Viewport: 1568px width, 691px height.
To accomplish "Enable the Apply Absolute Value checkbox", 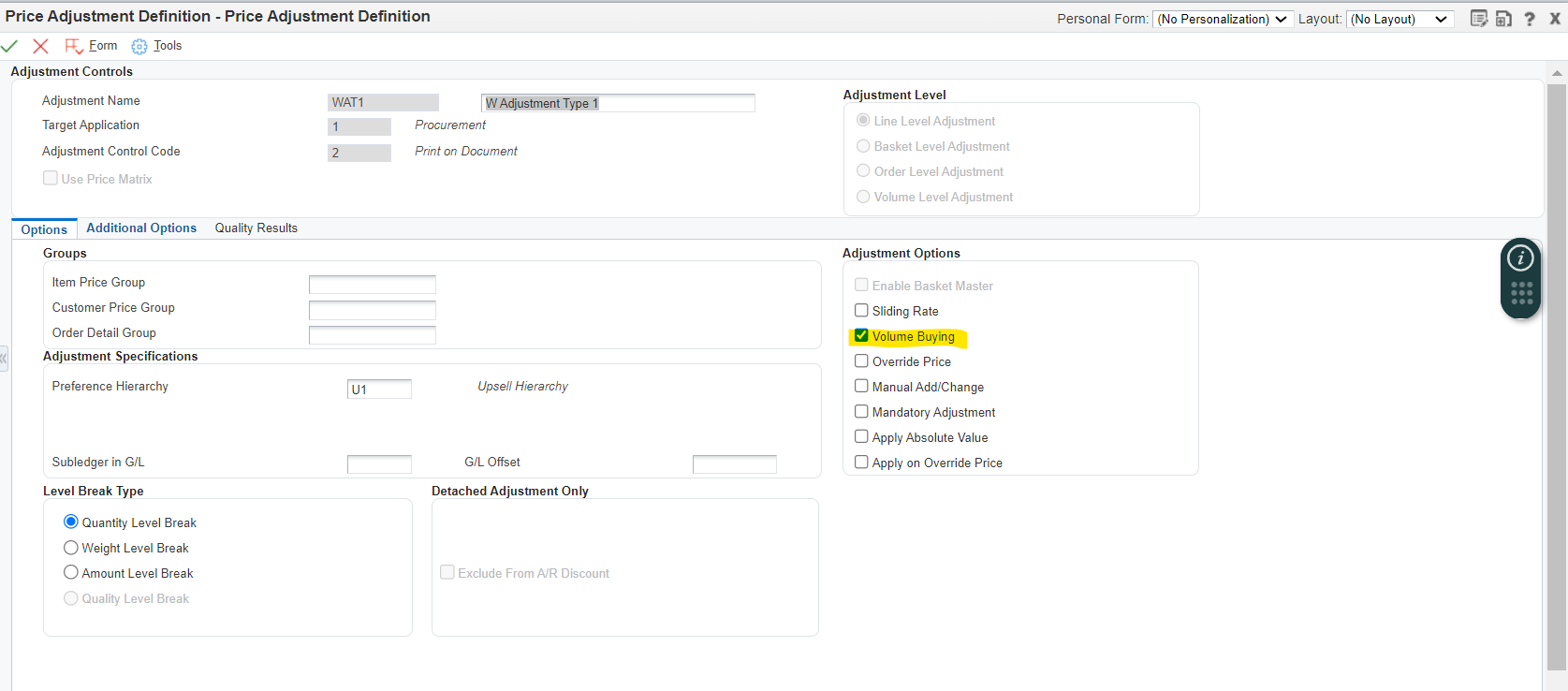I will (861, 436).
